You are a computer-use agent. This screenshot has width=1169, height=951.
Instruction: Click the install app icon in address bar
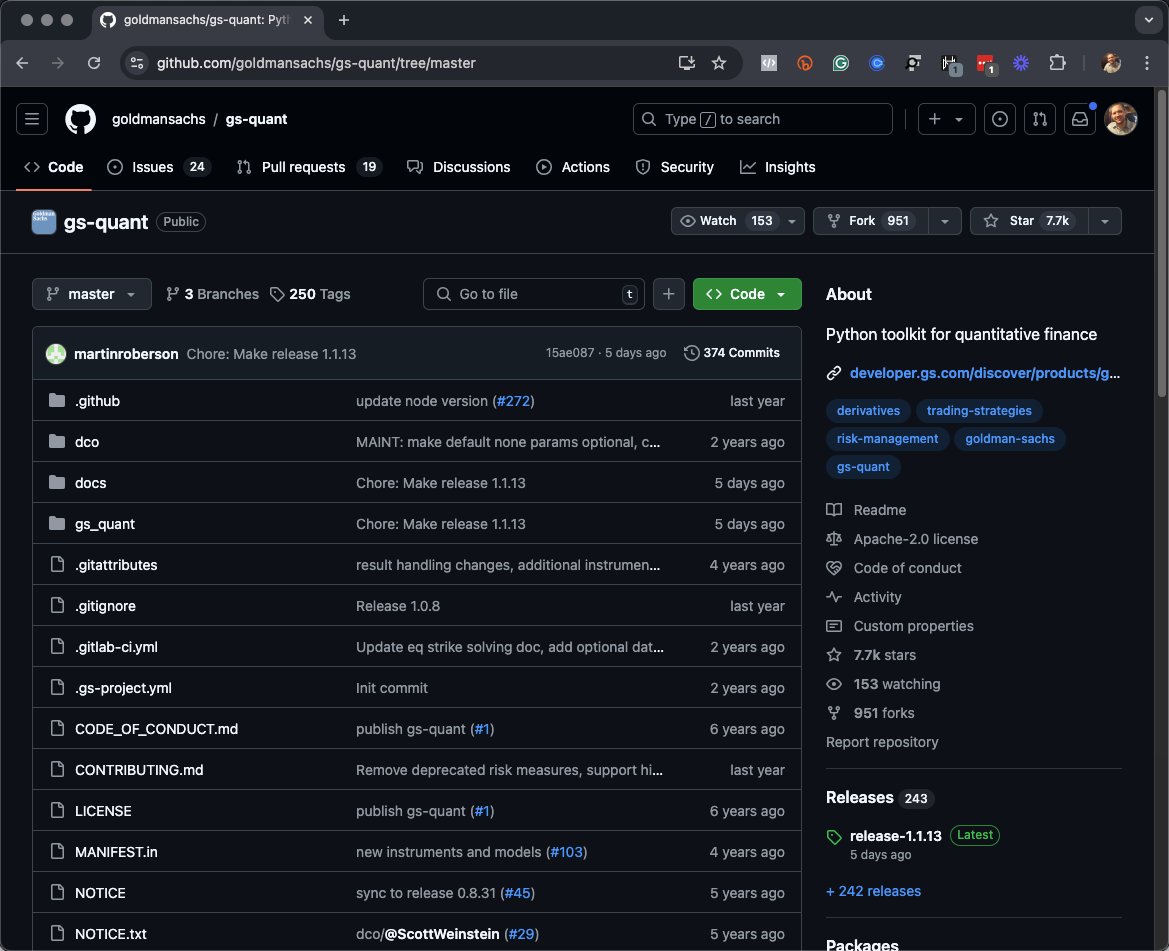[687, 63]
